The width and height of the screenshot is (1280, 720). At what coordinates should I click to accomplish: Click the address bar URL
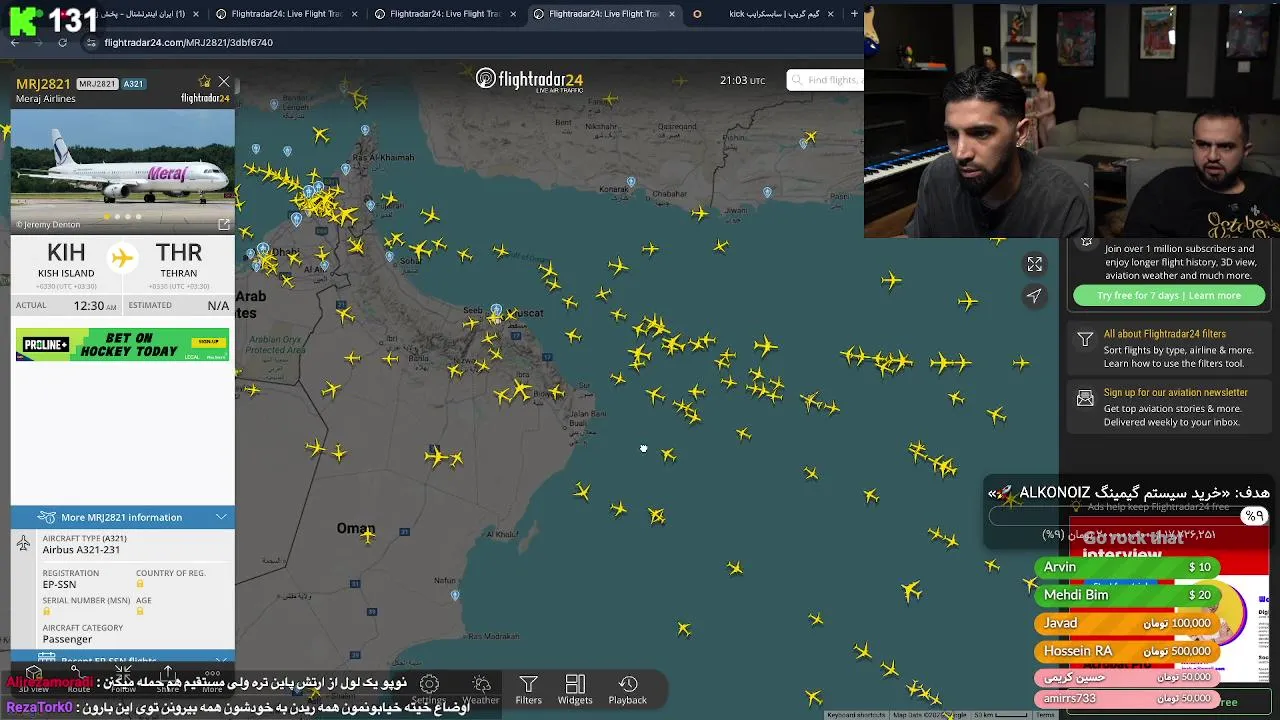188,42
